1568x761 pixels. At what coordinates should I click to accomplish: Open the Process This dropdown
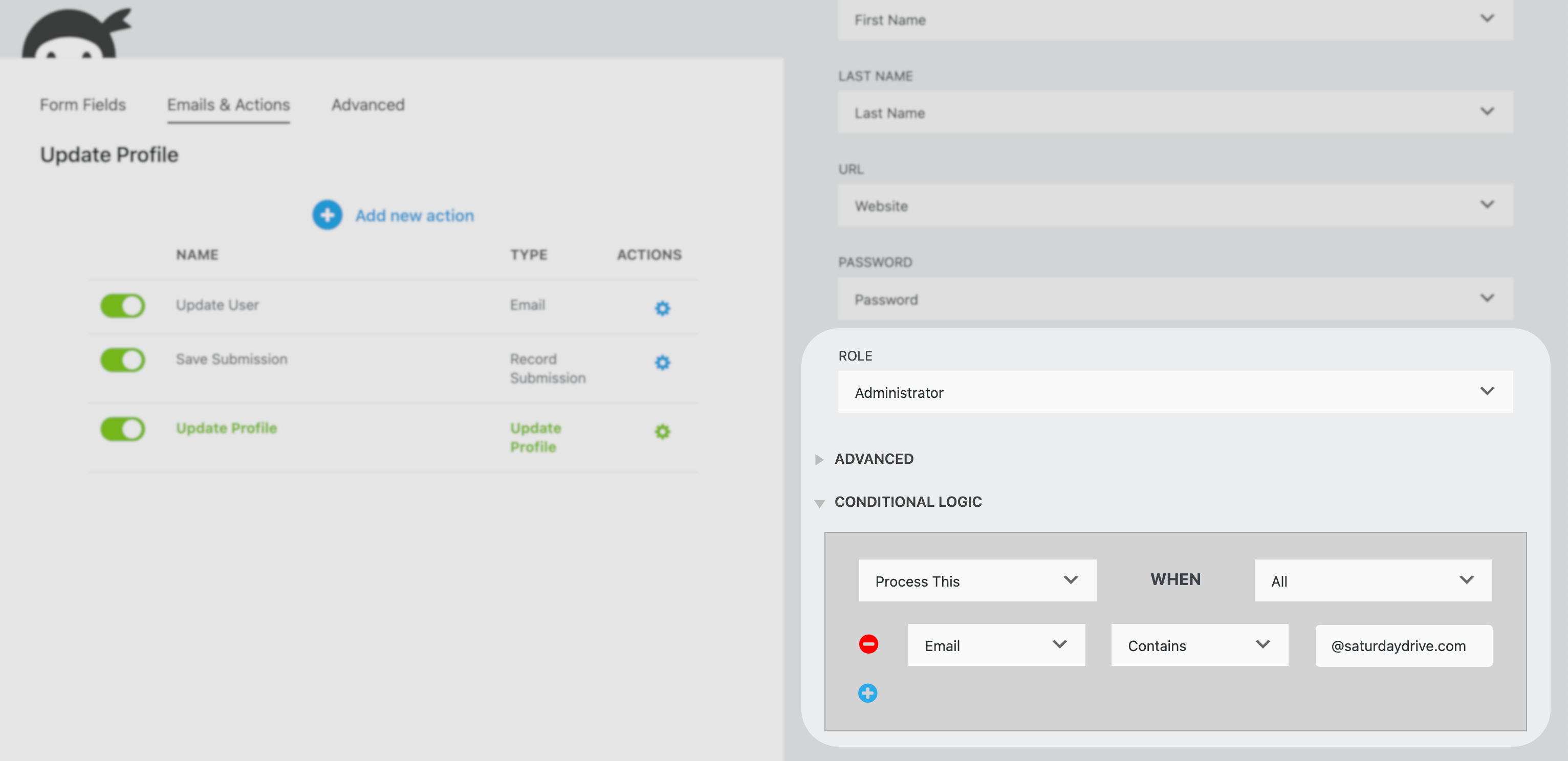(x=977, y=580)
